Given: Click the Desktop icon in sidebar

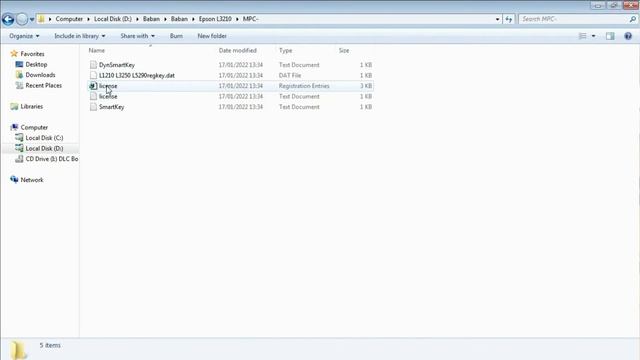Looking at the screenshot, I should click(19, 64).
